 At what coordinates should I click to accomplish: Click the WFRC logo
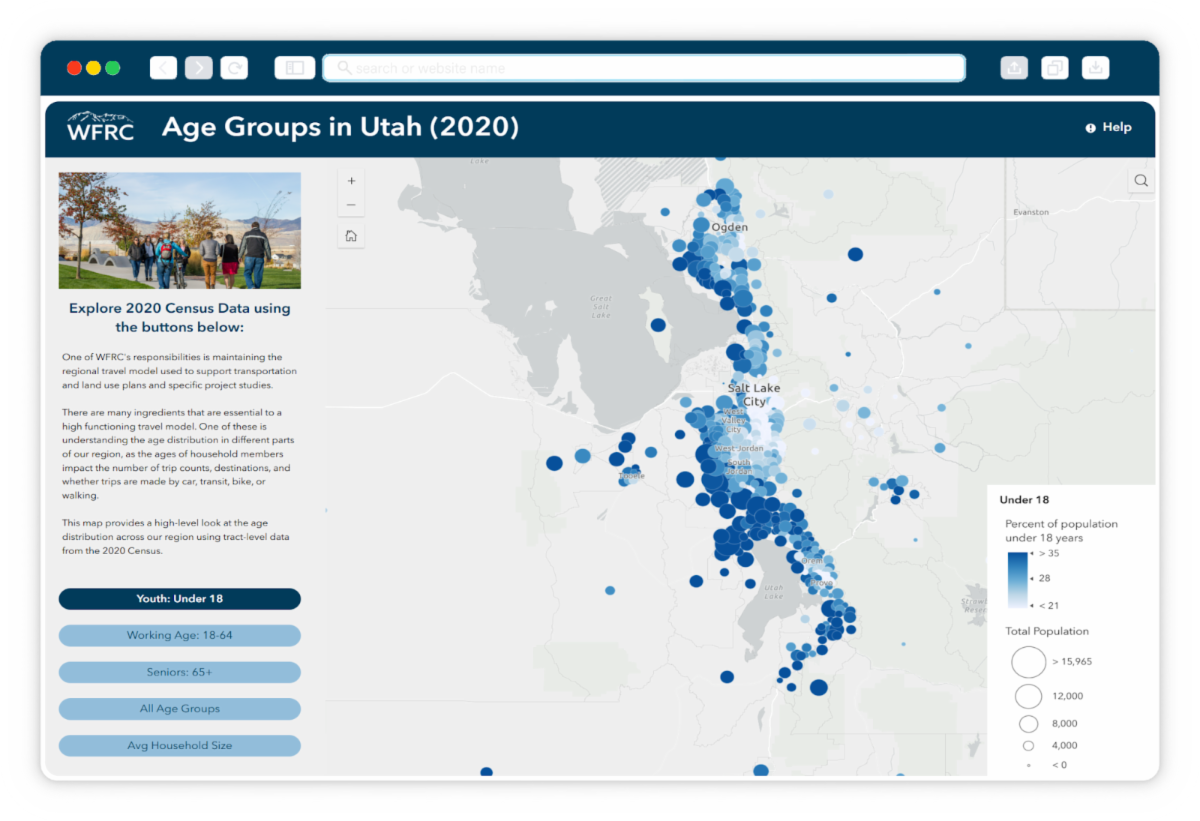coord(100,127)
